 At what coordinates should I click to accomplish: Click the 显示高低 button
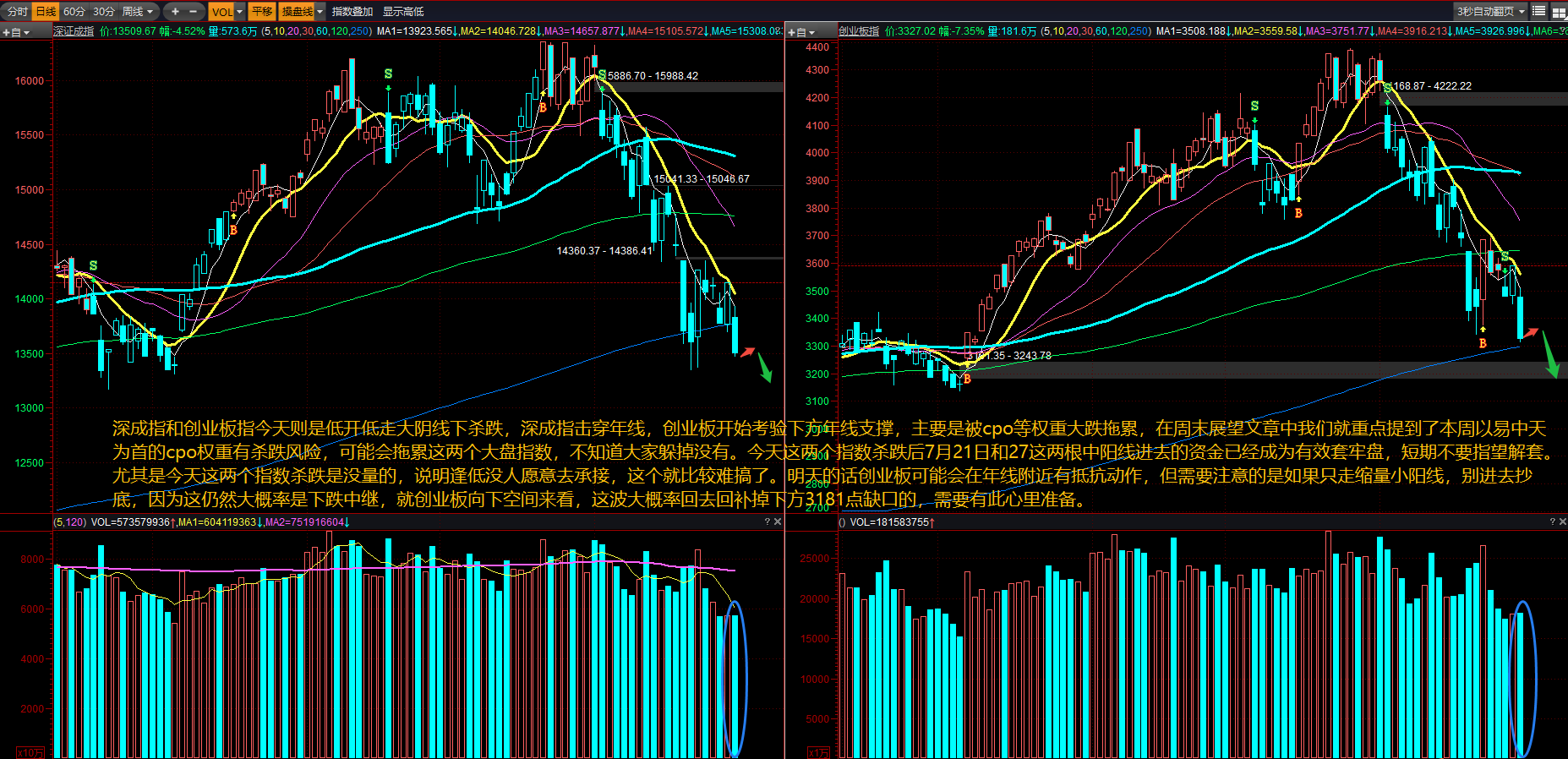point(403,11)
